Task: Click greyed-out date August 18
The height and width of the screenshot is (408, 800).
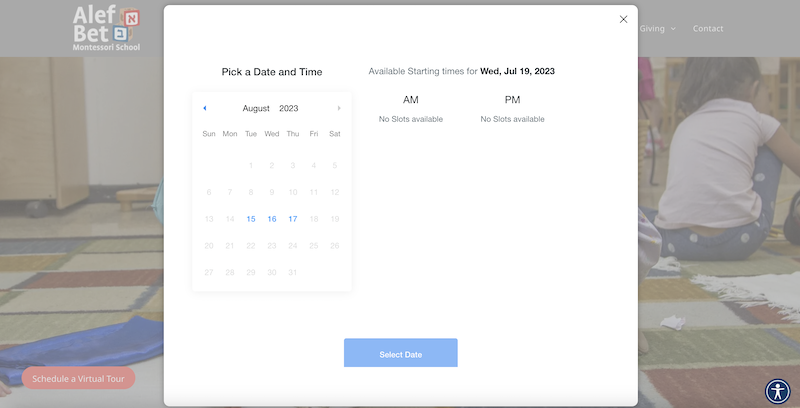Action: click(314, 219)
